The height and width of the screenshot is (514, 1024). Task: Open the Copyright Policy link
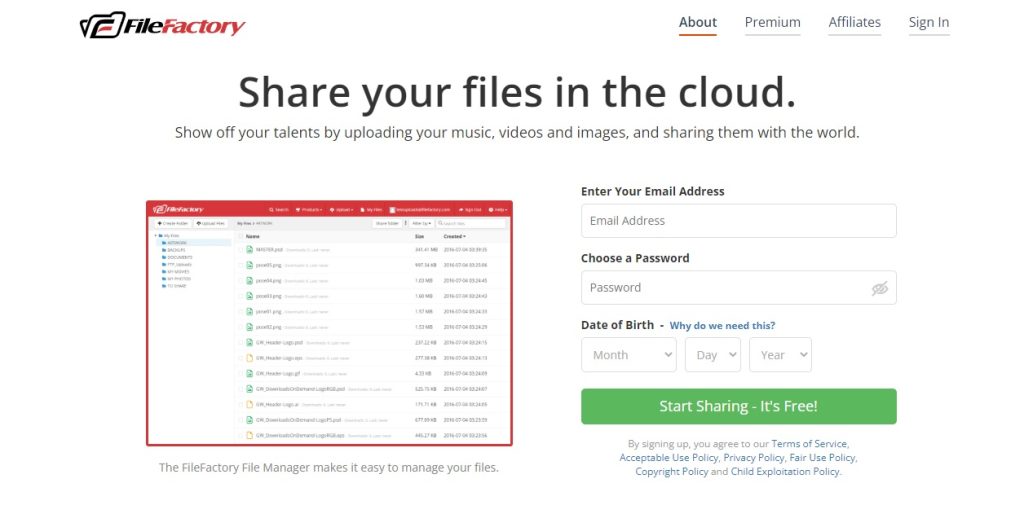(671, 471)
